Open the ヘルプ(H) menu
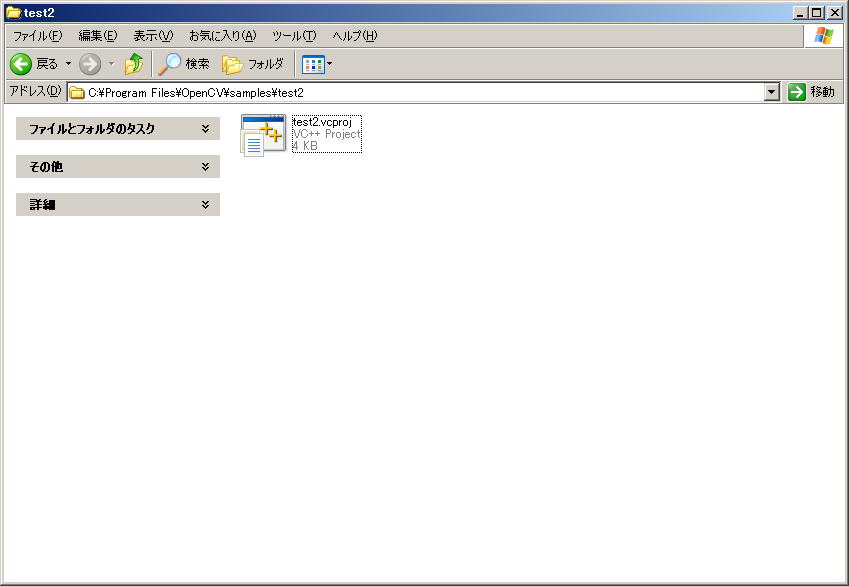The image size is (849, 586). pyautogui.click(x=355, y=36)
